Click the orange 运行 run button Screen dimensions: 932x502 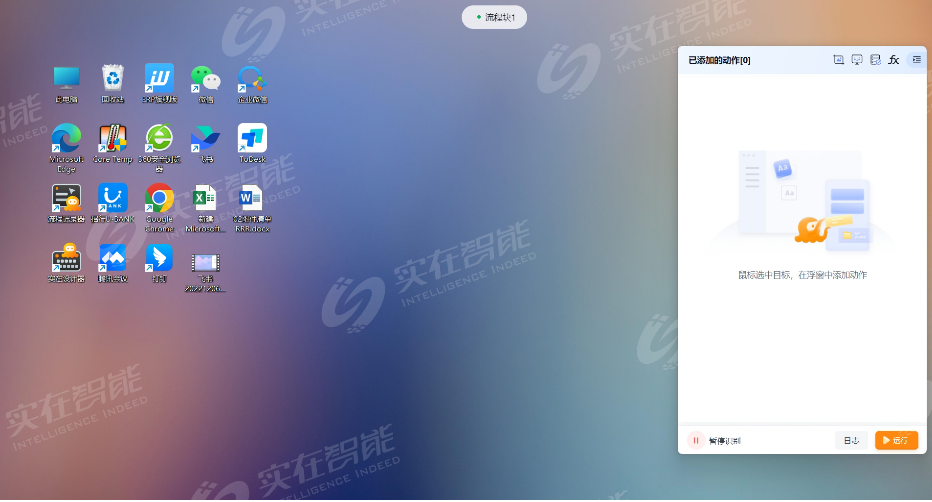coord(896,440)
